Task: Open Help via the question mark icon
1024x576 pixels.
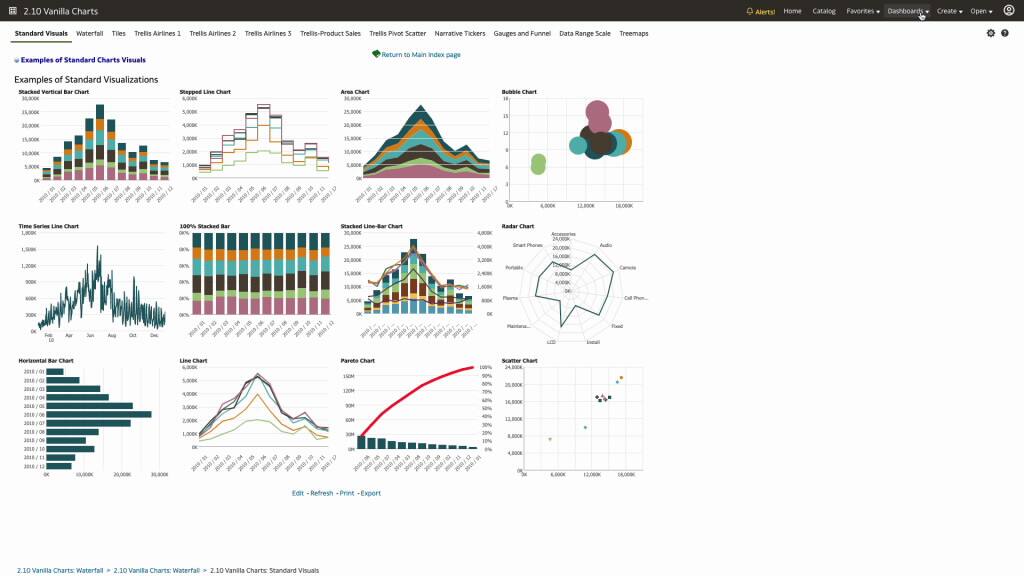Action: tap(1004, 32)
